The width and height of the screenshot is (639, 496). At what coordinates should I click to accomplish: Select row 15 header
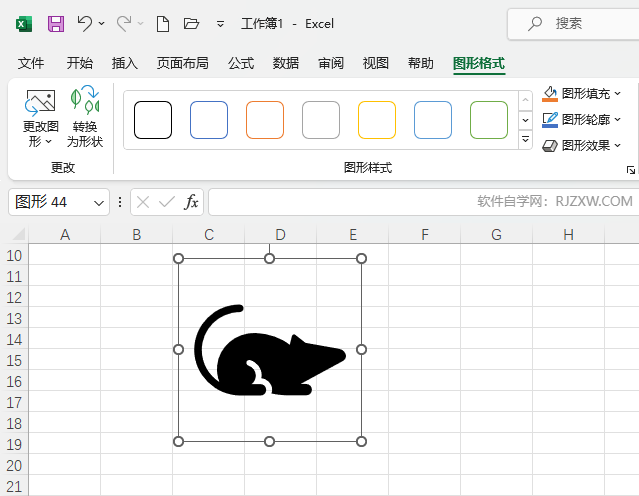(14, 361)
